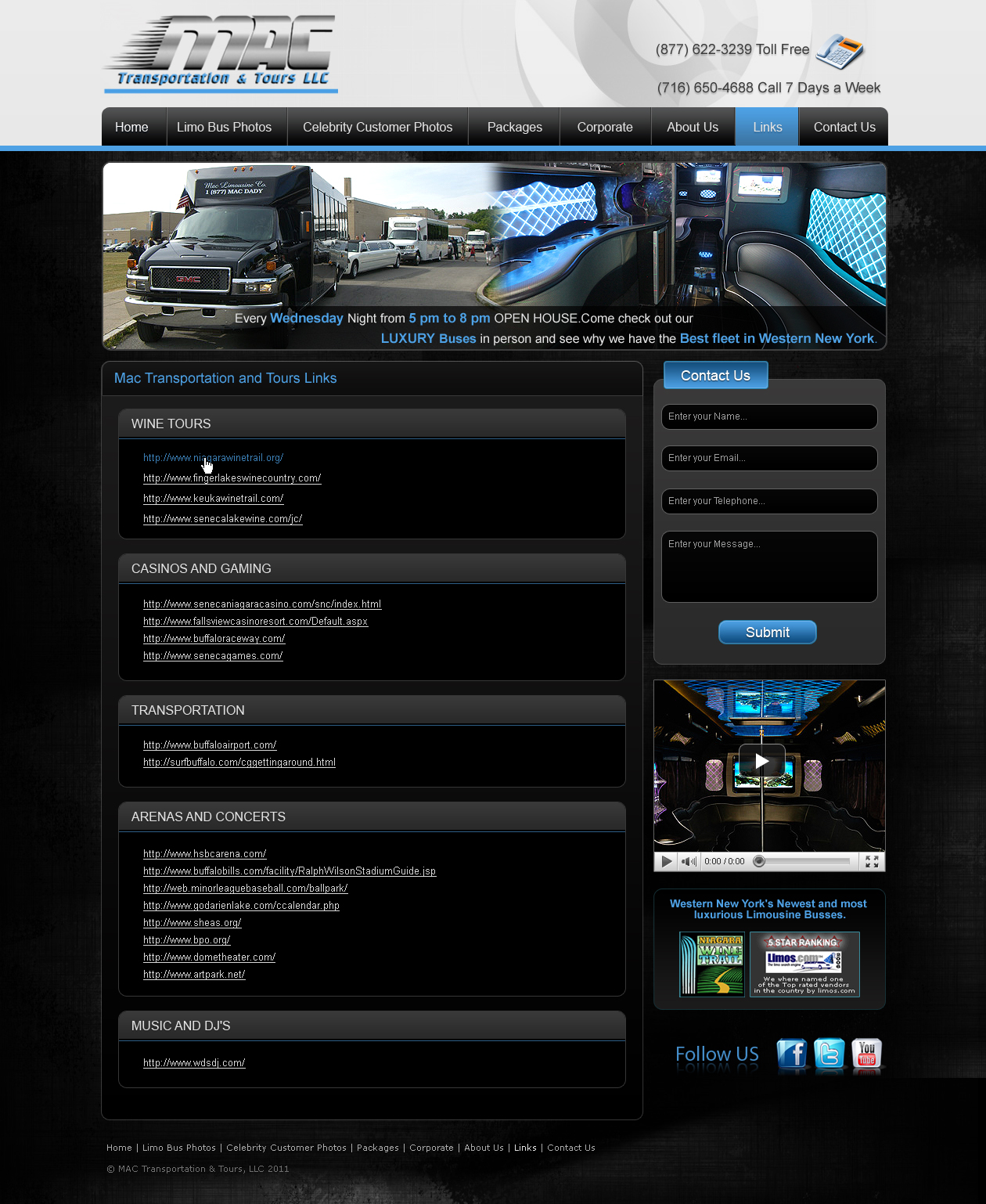Enter fullscreen mode in the video player
The width and height of the screenshot is (986, 1204).
(872, 861)
